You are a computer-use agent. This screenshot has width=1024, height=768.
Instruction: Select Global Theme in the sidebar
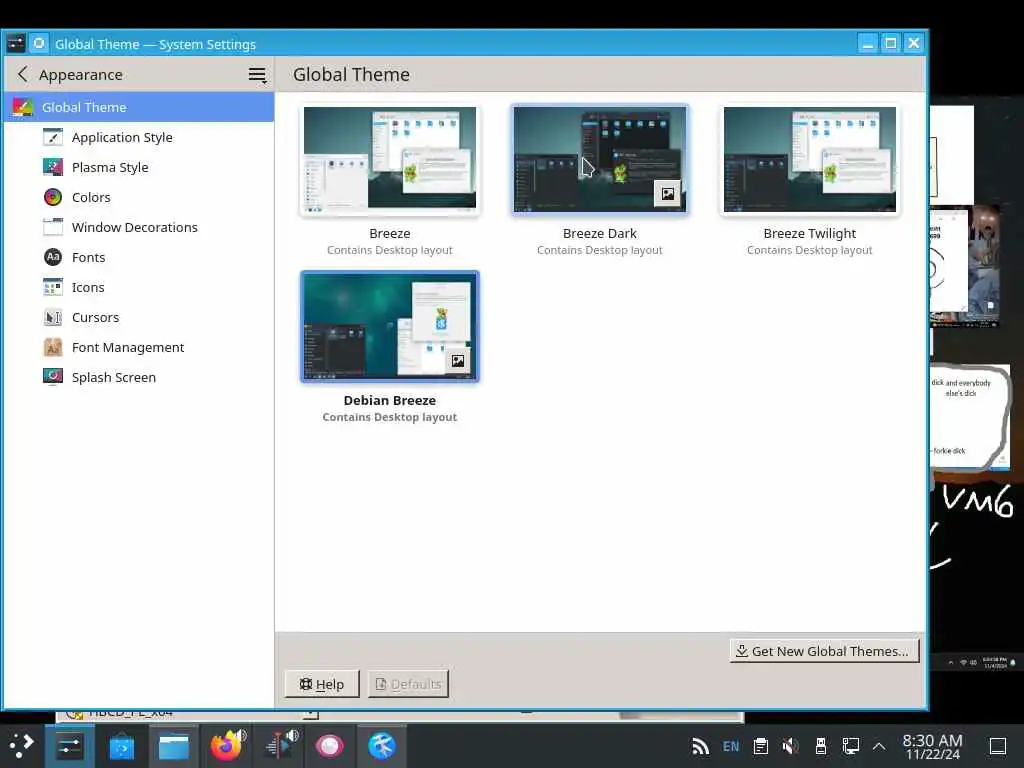pyautogui.click(x=138, y=107)
